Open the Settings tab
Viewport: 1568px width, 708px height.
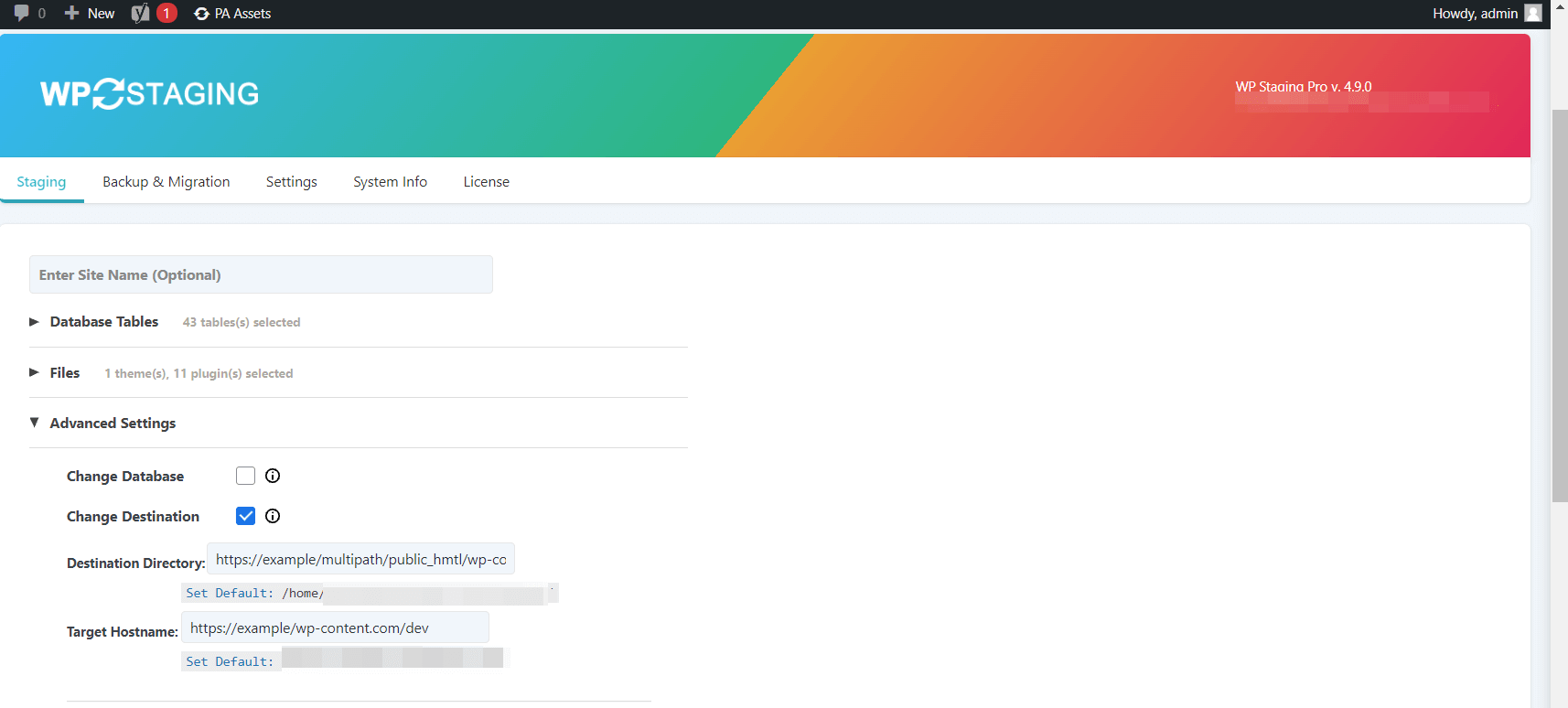coord(292,181)
